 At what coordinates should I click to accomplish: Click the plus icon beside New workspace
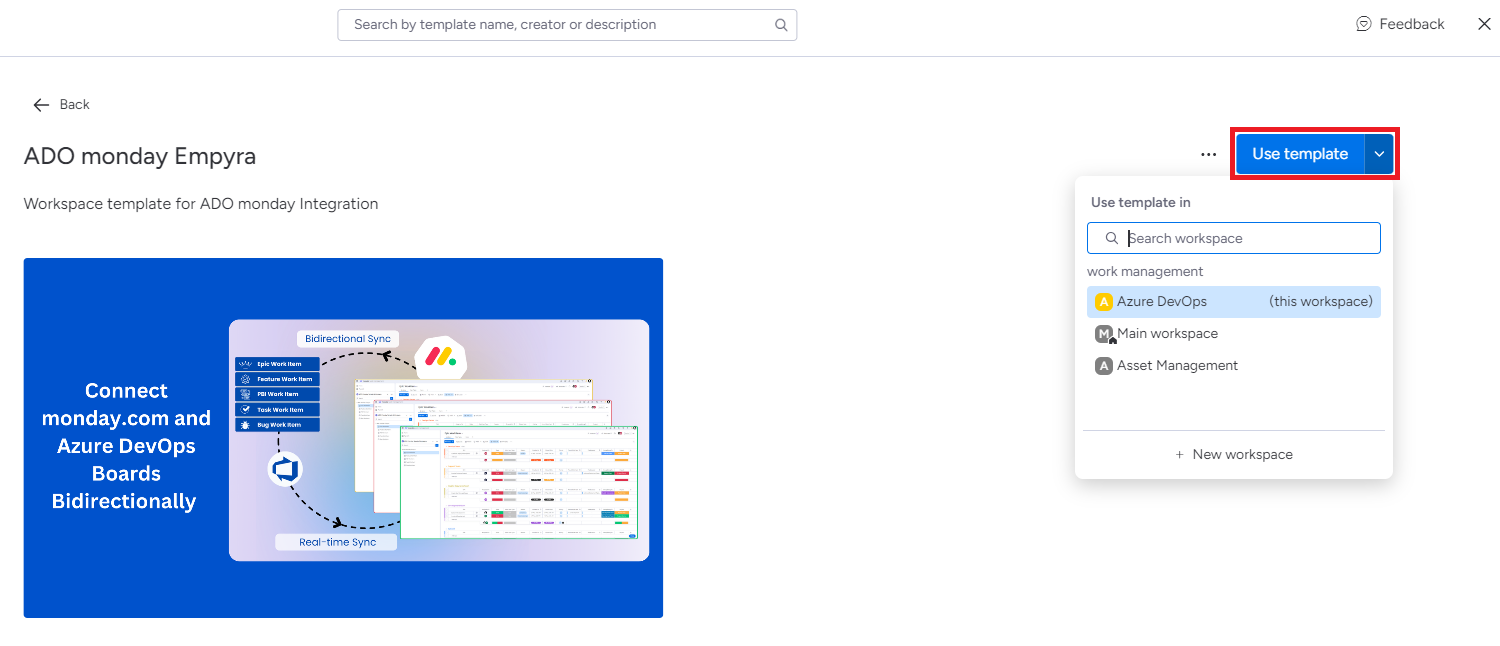click(x=1180, y=454)
